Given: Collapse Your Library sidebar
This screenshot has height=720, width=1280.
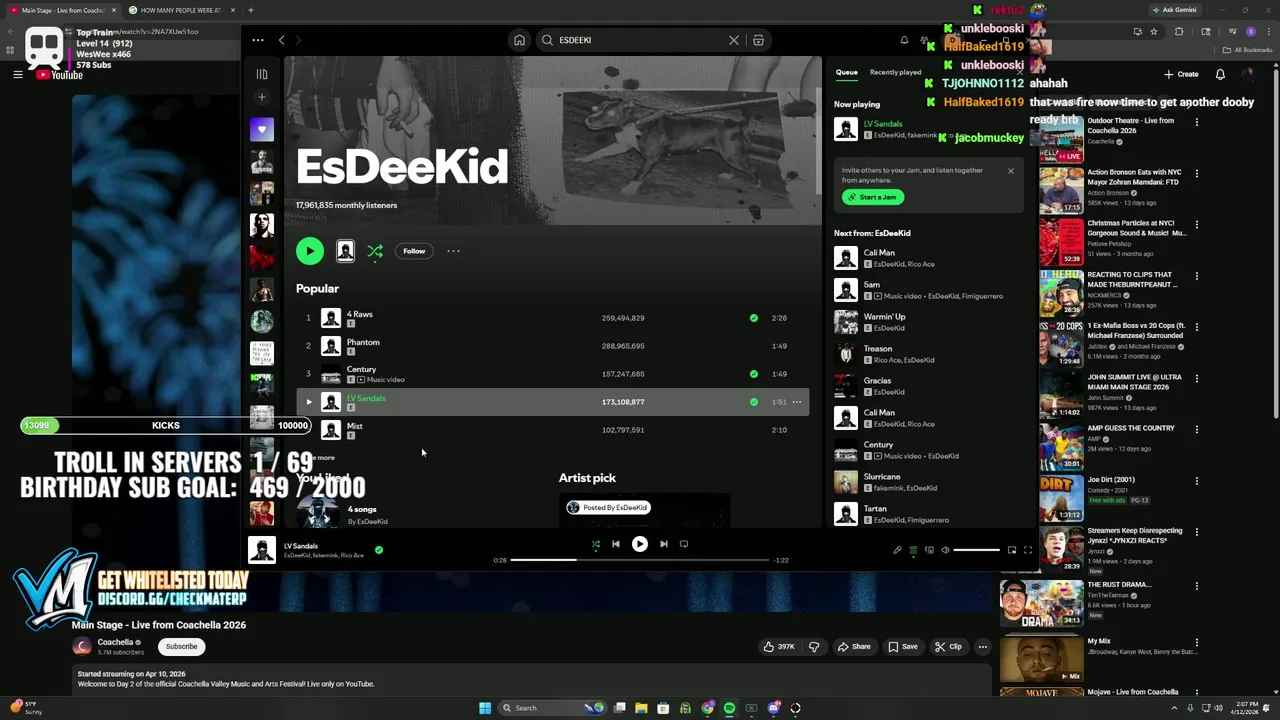Looking at the screenshot, I should click(x=262, y=73).
